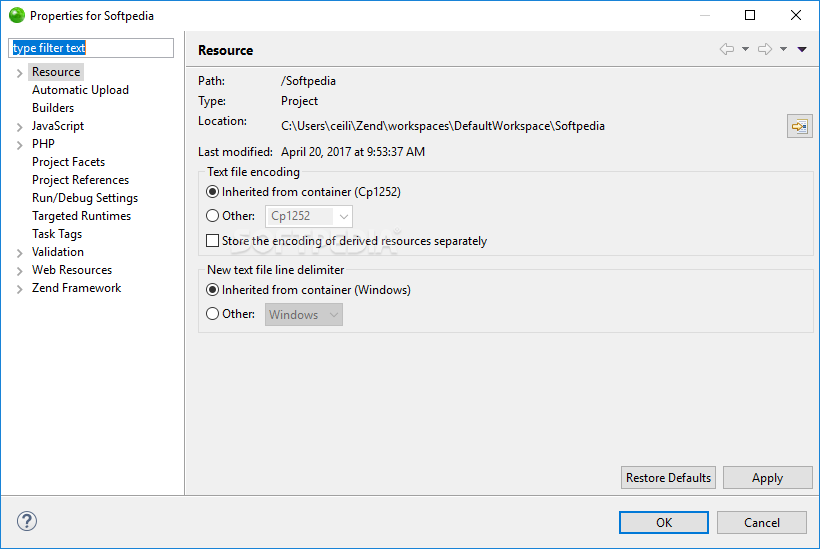Confirm with the OK button

pyautogui.click(x=664, y=522)
